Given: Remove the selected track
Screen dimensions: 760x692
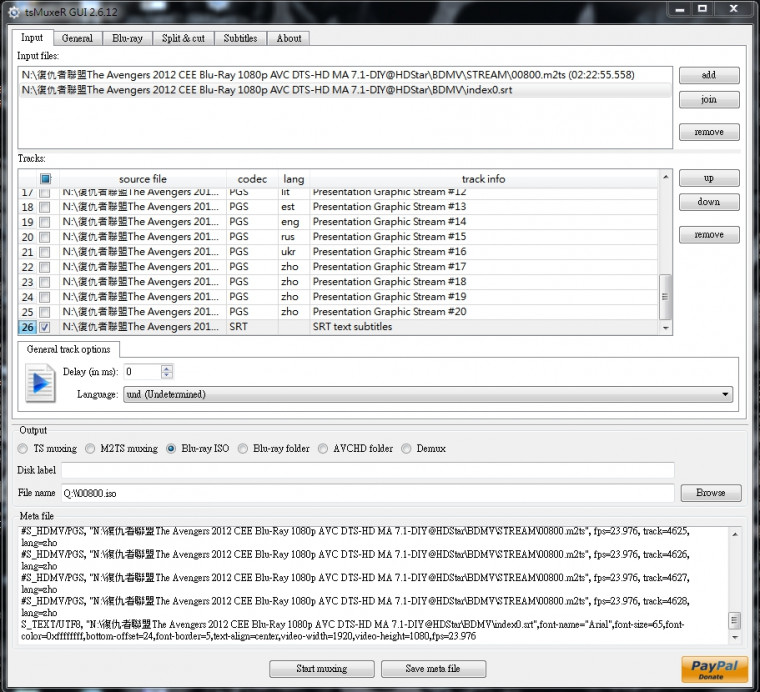Looking at the screenshot, I should click(x=709, y=235).
